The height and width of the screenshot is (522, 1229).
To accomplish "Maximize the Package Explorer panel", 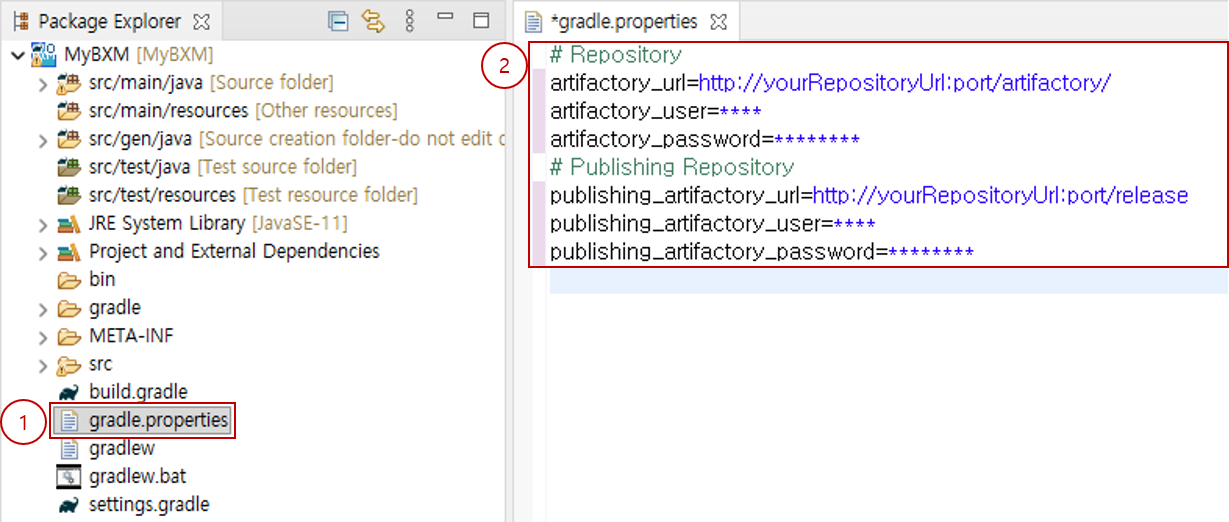I will click(x=481, y=20).
